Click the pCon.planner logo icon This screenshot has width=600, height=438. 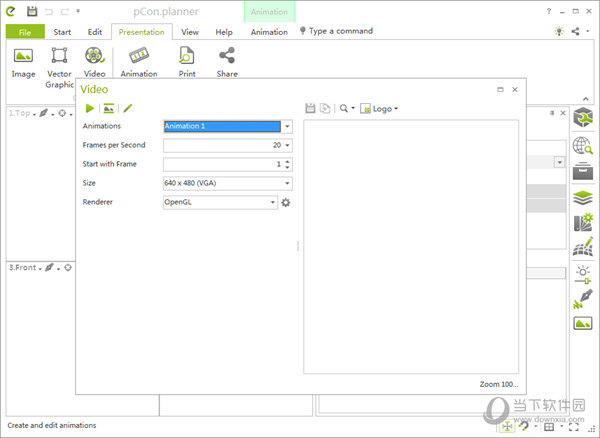point(11,11)
